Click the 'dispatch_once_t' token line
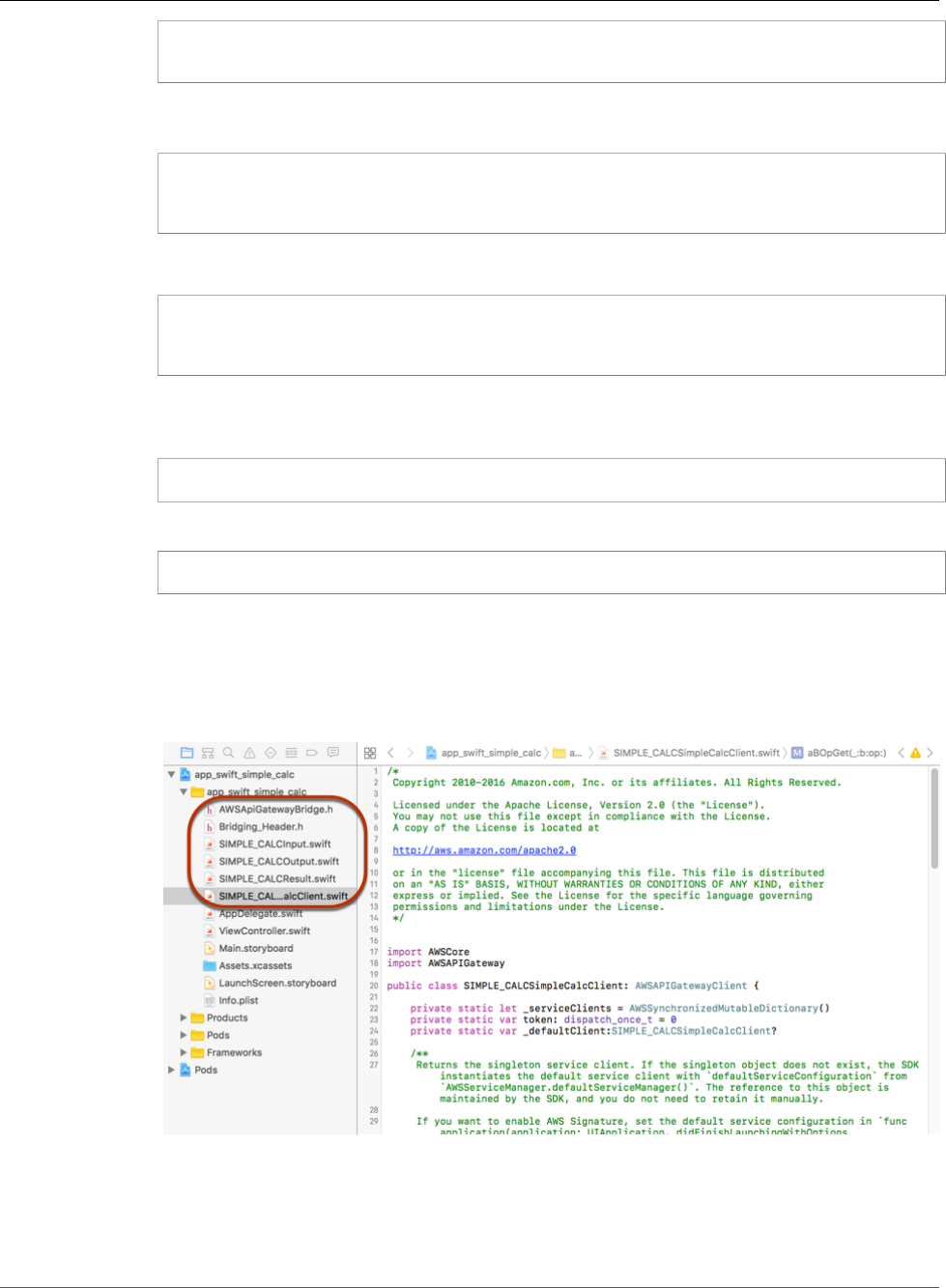Screen dimensions: 946x1288 point(543,1020)
